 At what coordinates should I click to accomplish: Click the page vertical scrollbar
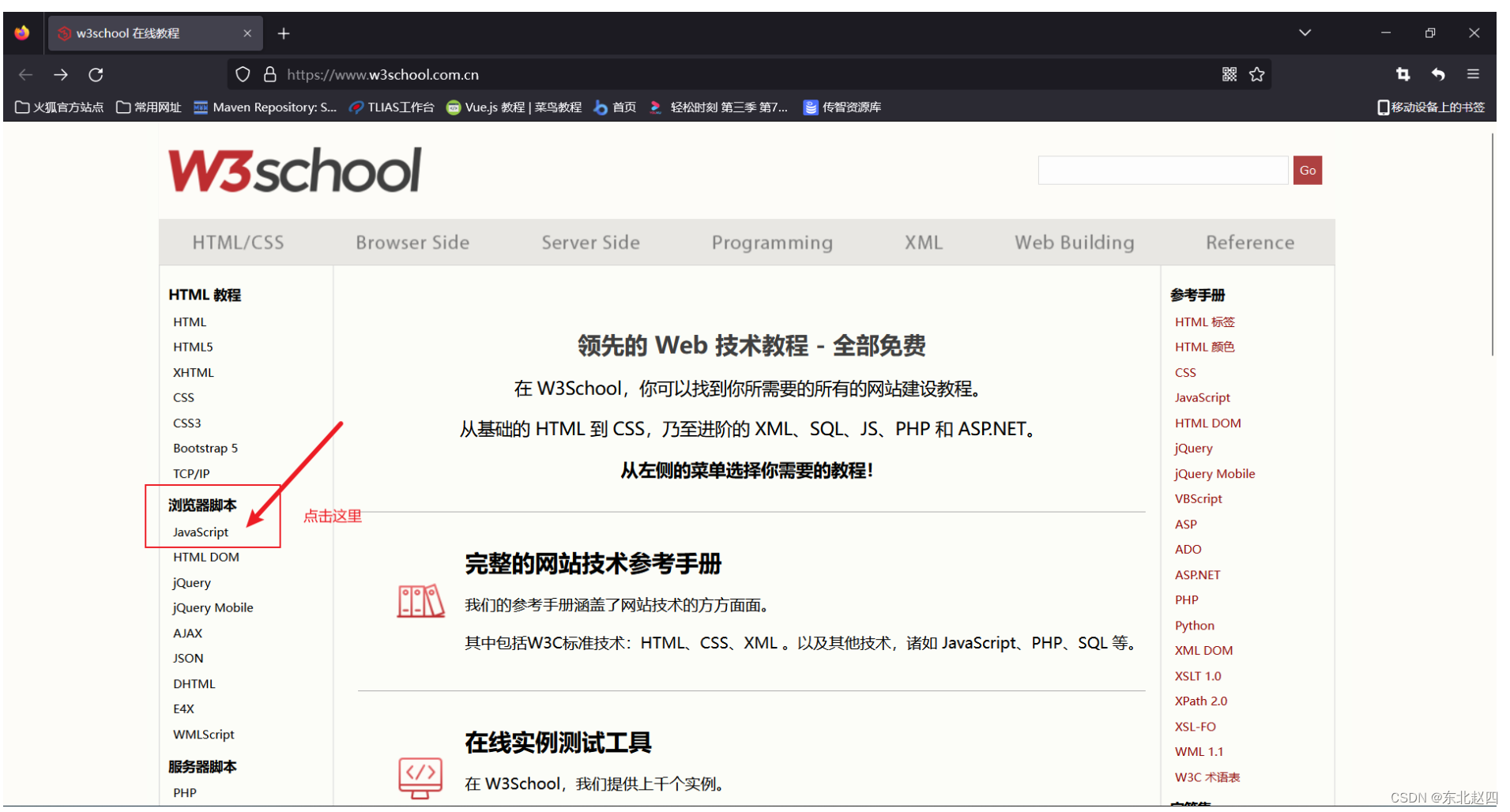(x=1492, y=245)
